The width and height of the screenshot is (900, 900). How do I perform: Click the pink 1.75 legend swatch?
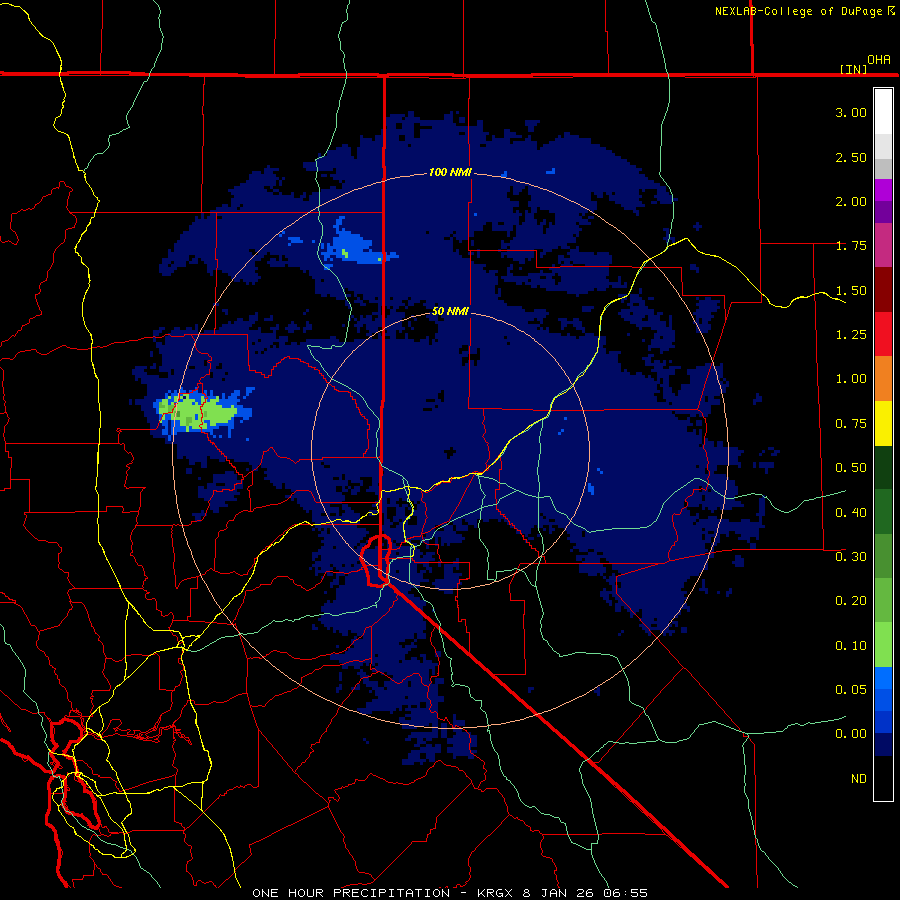(883, 245)
